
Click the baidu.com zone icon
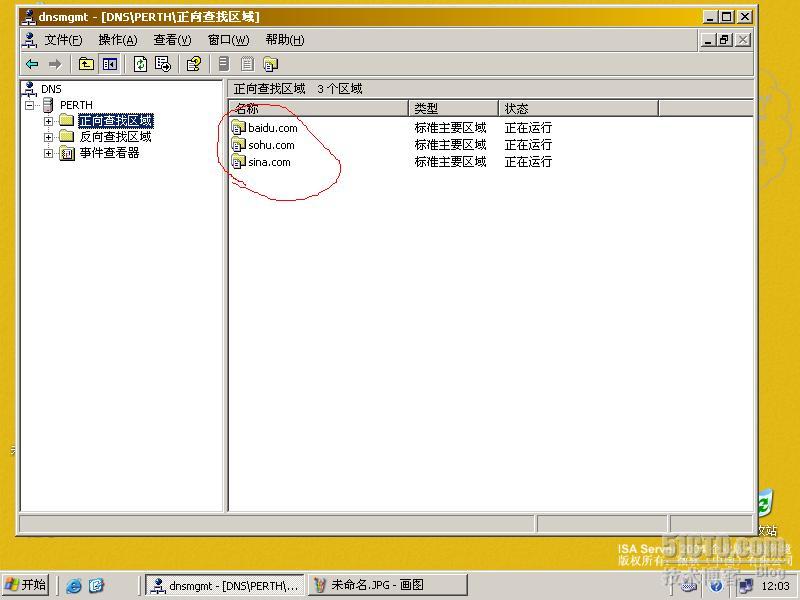coord(238,127)
